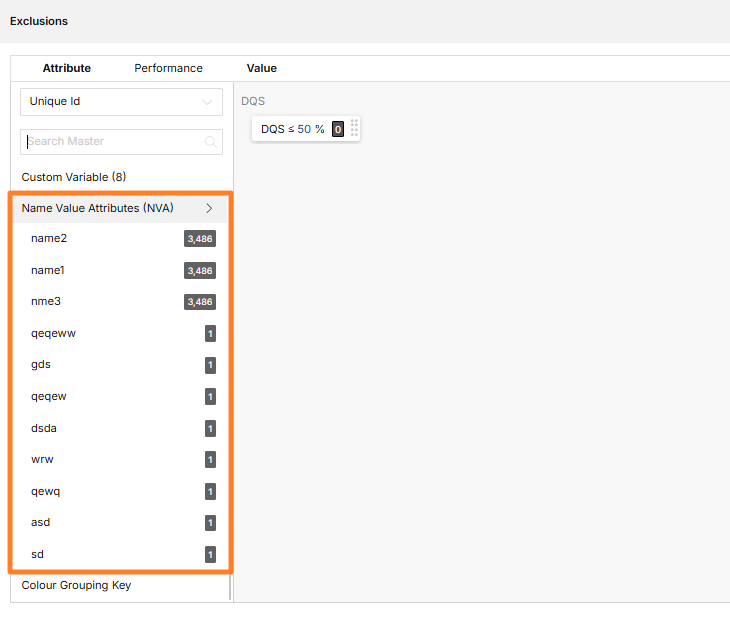Click the count badge beside qeqeww
The height and width of the screenshot is (621, 730).
click(210, 334)
